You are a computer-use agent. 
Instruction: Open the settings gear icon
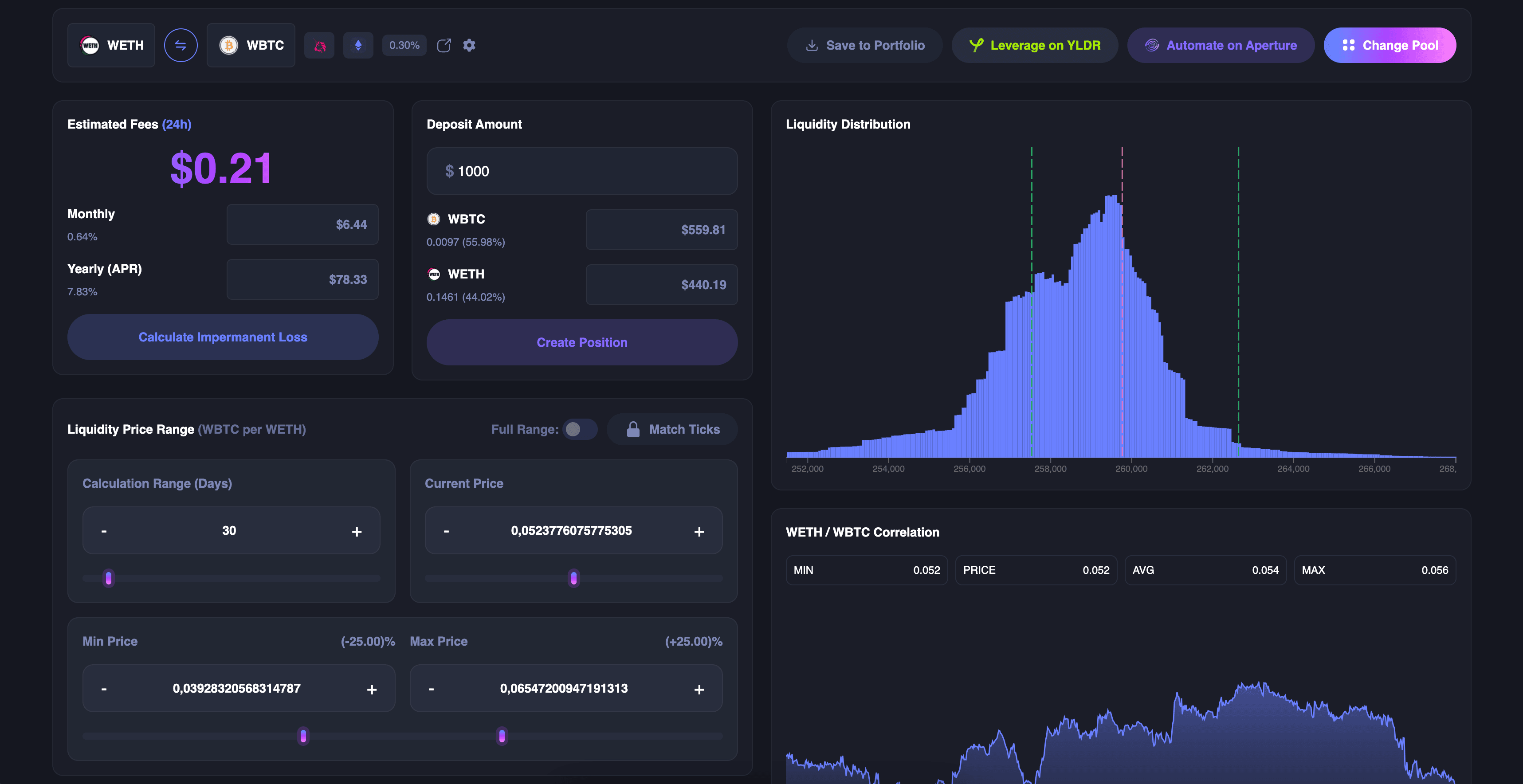(469, 45)
